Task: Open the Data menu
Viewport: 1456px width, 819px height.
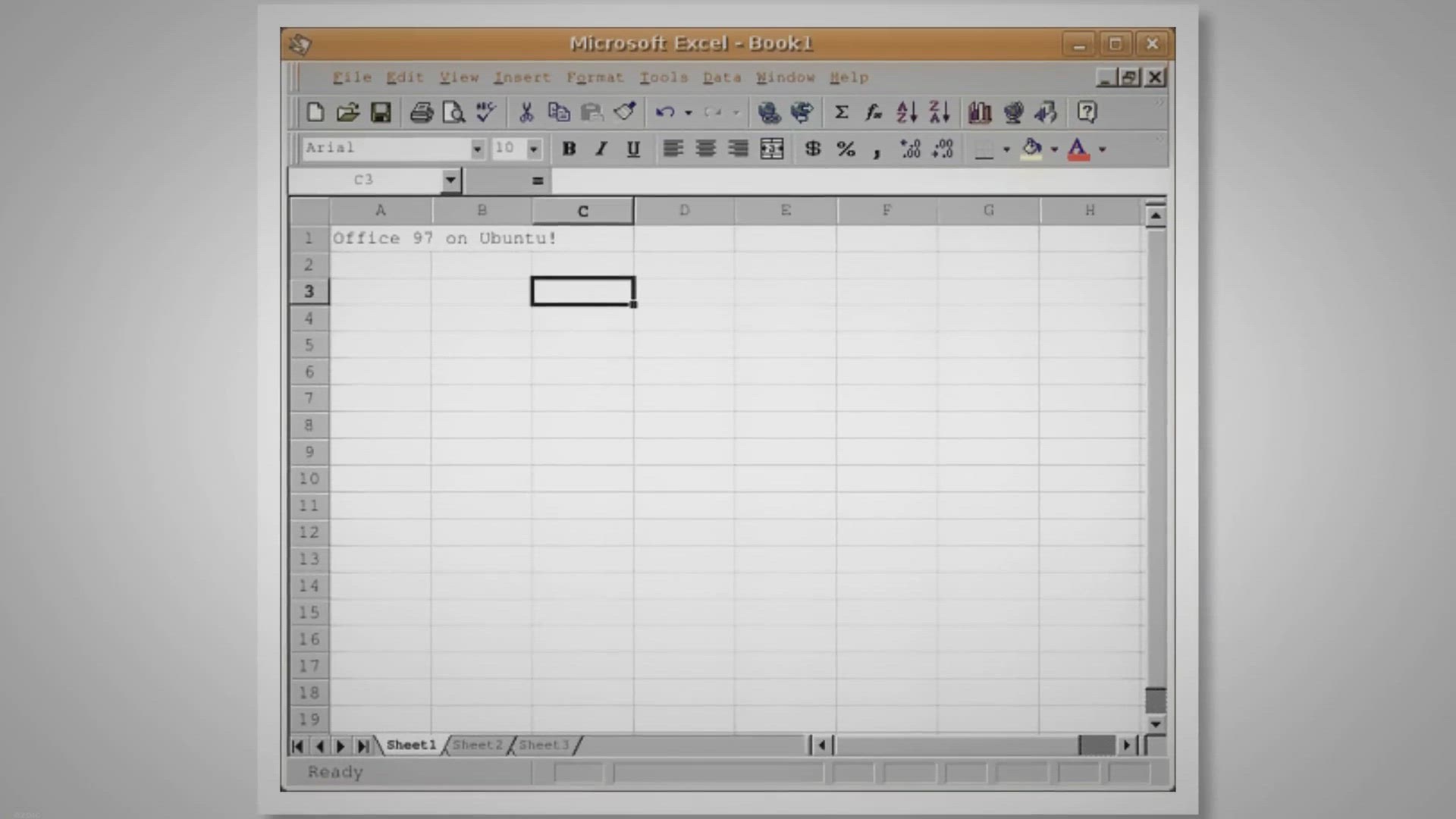Action: (722, 77)
